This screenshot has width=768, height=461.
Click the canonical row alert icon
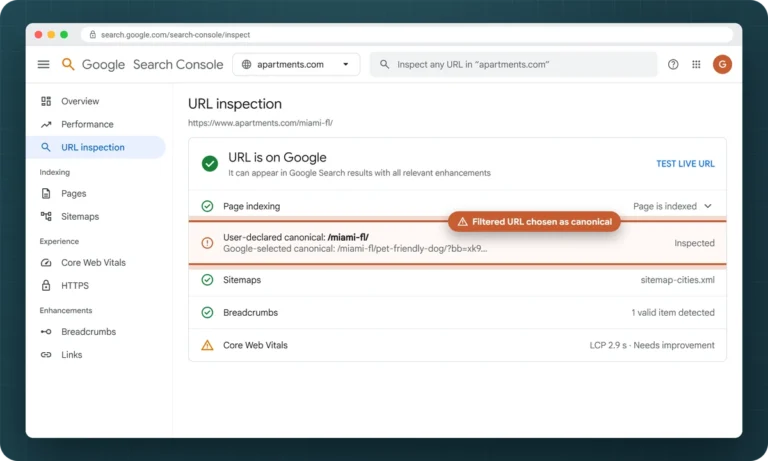207,243
